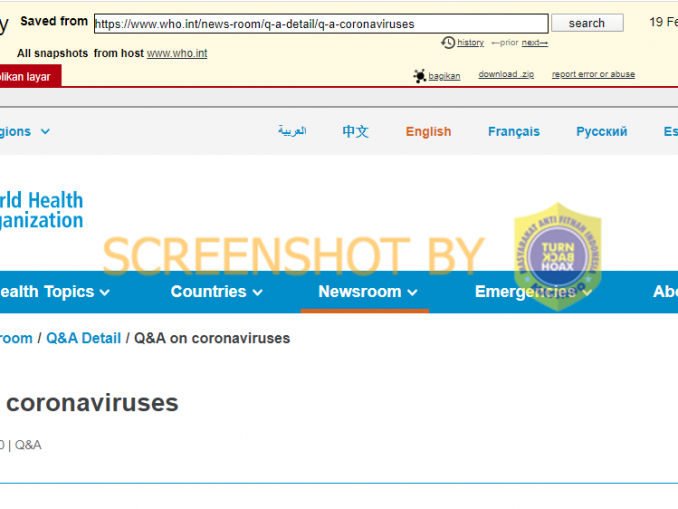
Task: Select the English language option
Action: coord(428,131)
